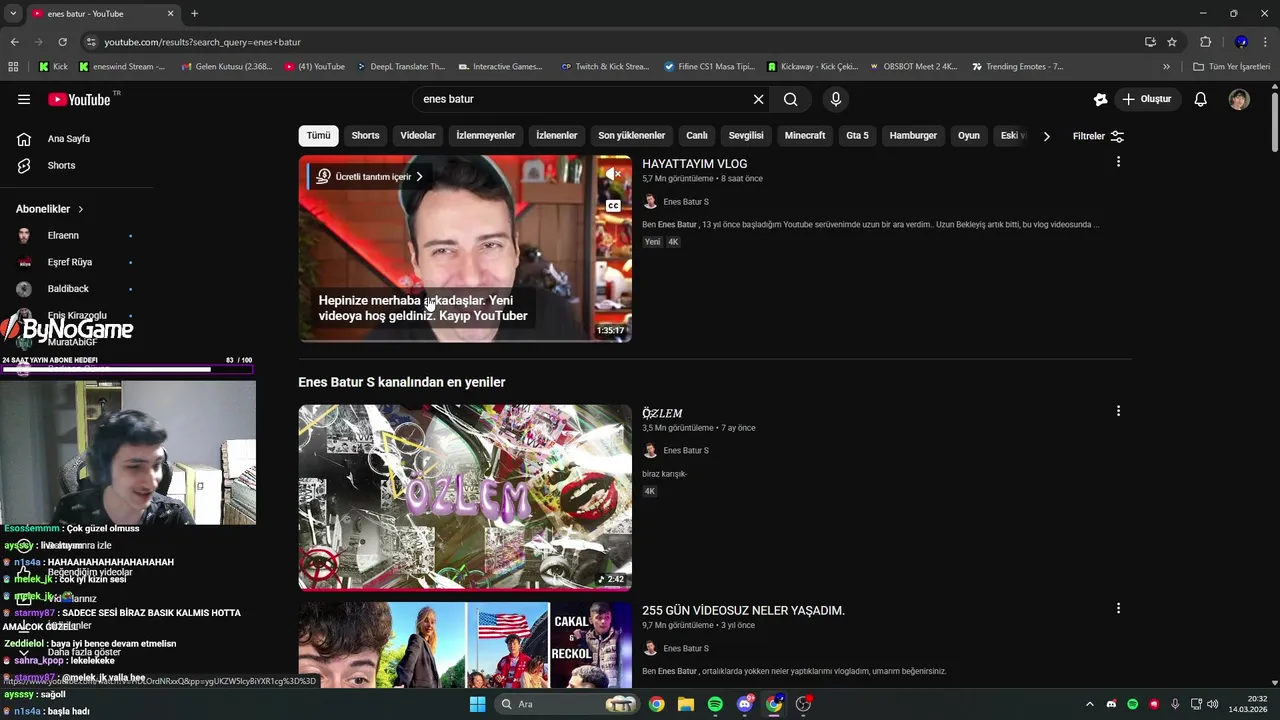1280x720 pixels.
Task: Open options for ÖZLEM video
Action: [x=1118, y=411]
